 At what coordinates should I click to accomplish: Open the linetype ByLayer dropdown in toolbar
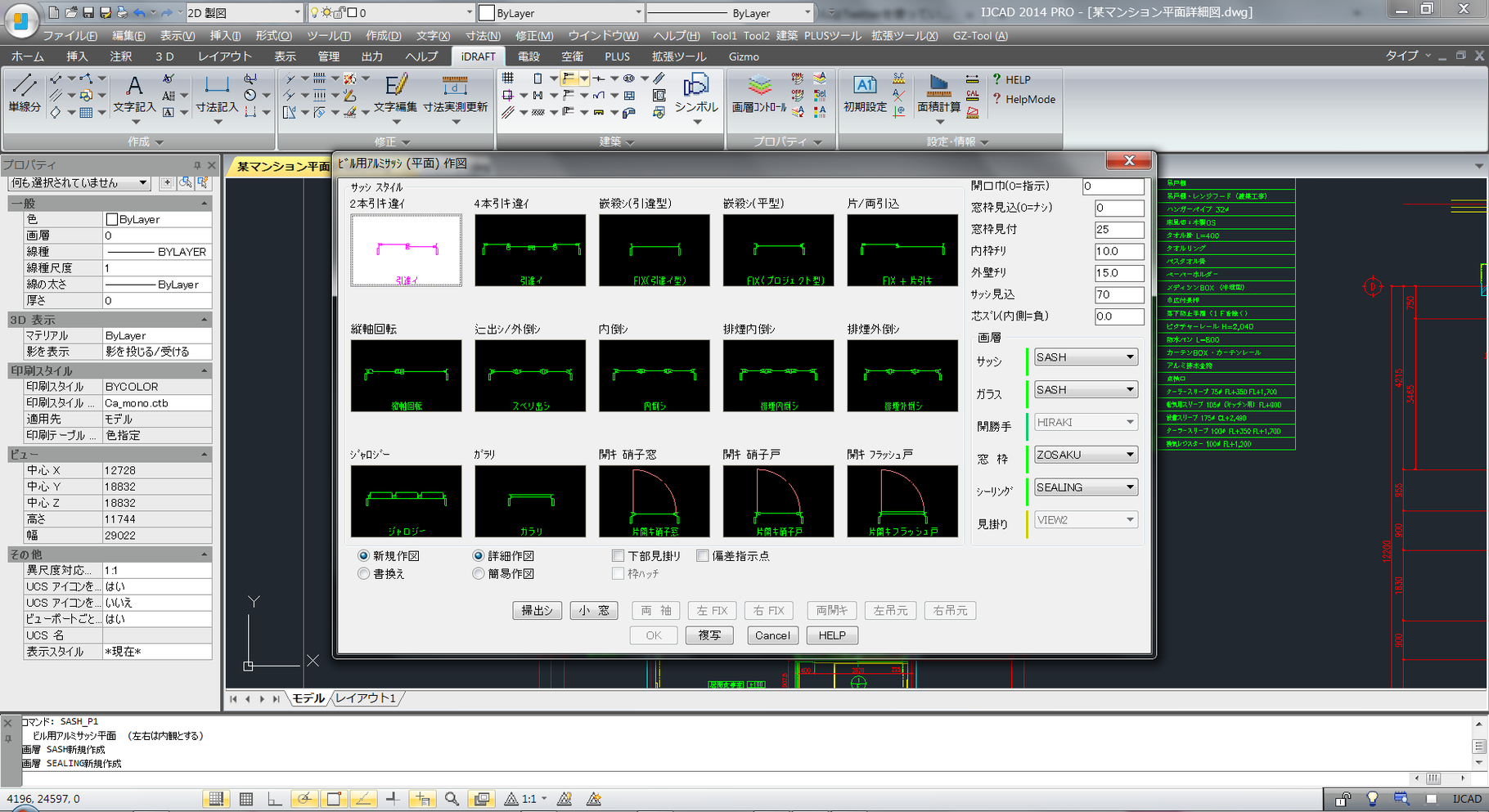pyautogui.click(x=730, y=13)
